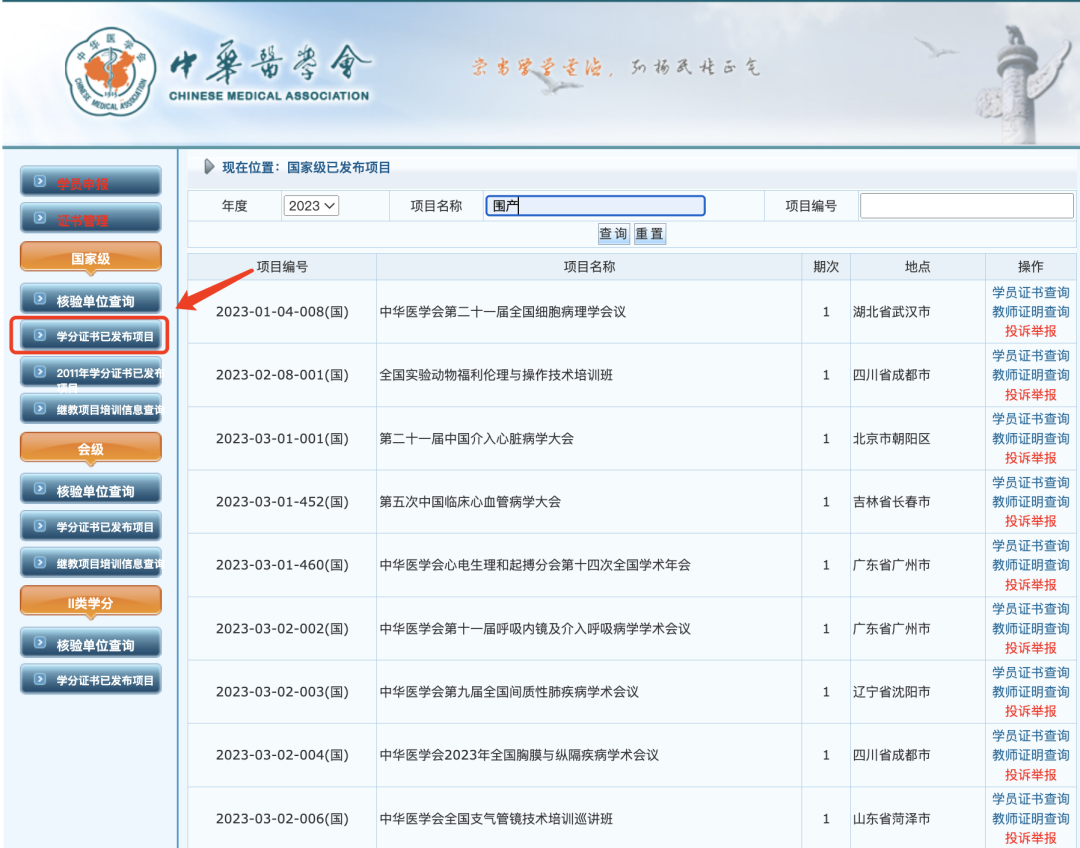This screenshot has width=1080, height=848.
Task: Select the 国家级 section header
Action: coord(91,258)
